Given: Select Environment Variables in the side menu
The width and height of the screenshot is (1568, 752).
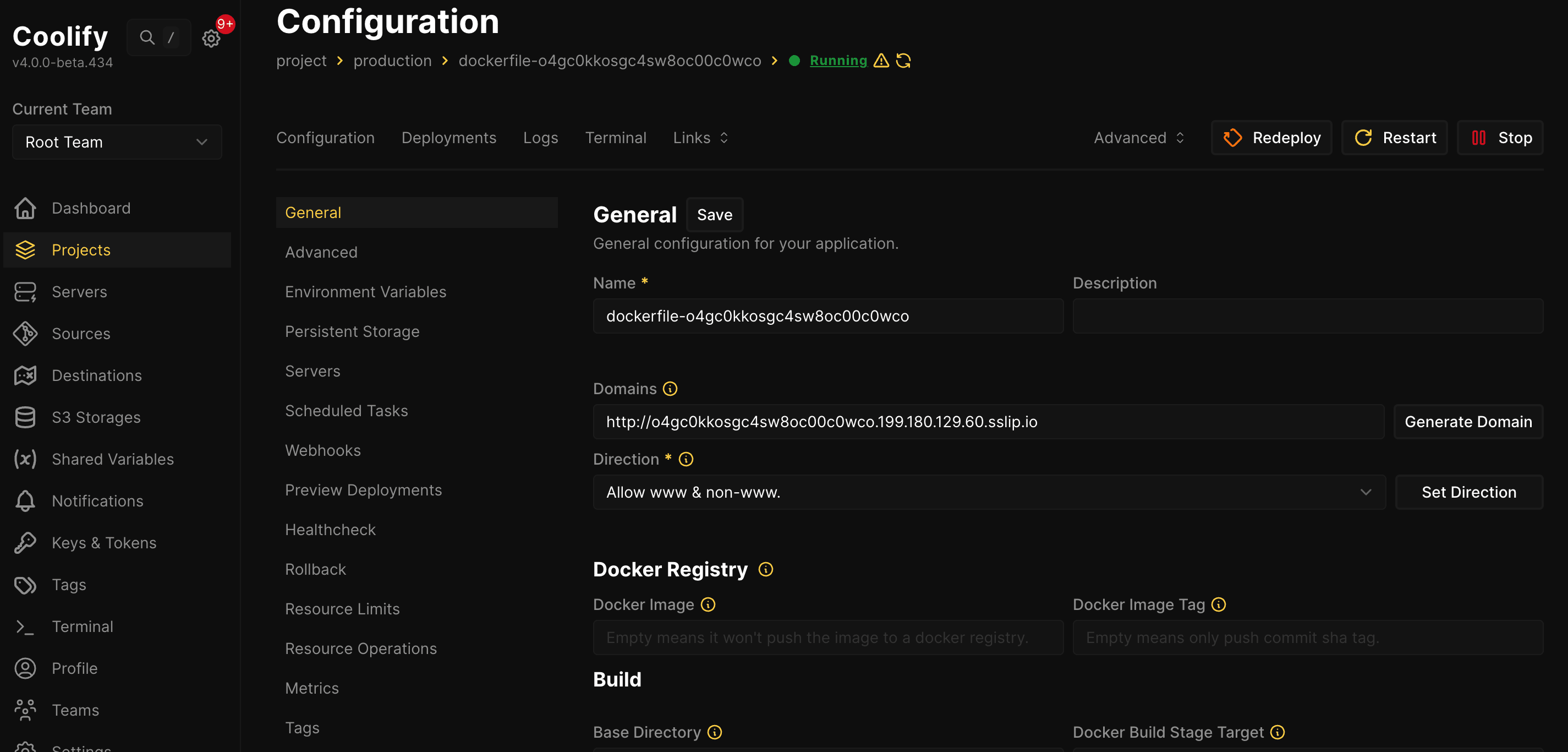Looking at the screenshot, I should 365,292.
